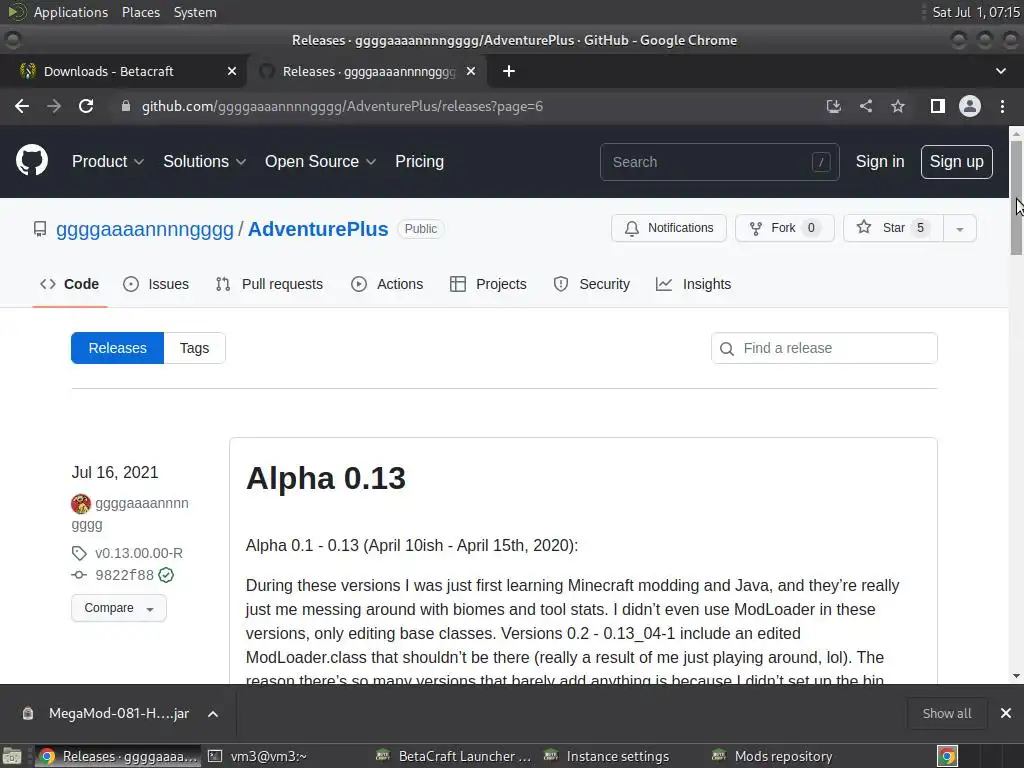Focus the Find a release field
The image size is (1024, 768).
point(824,348)
